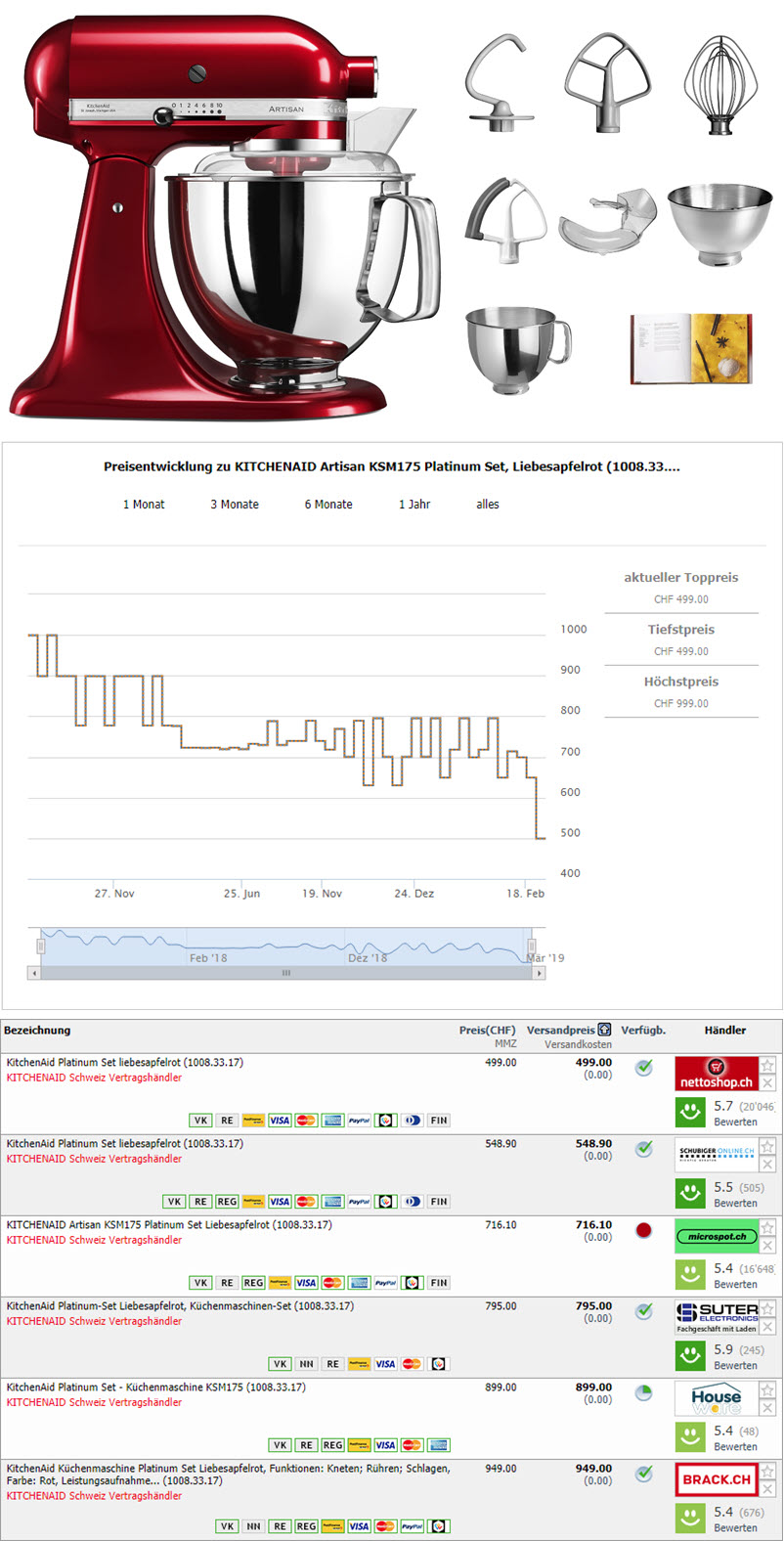Click the PayPal payment icon in first offer
This screenshot has height=1541, width=784.
[x=359, y=1121]
